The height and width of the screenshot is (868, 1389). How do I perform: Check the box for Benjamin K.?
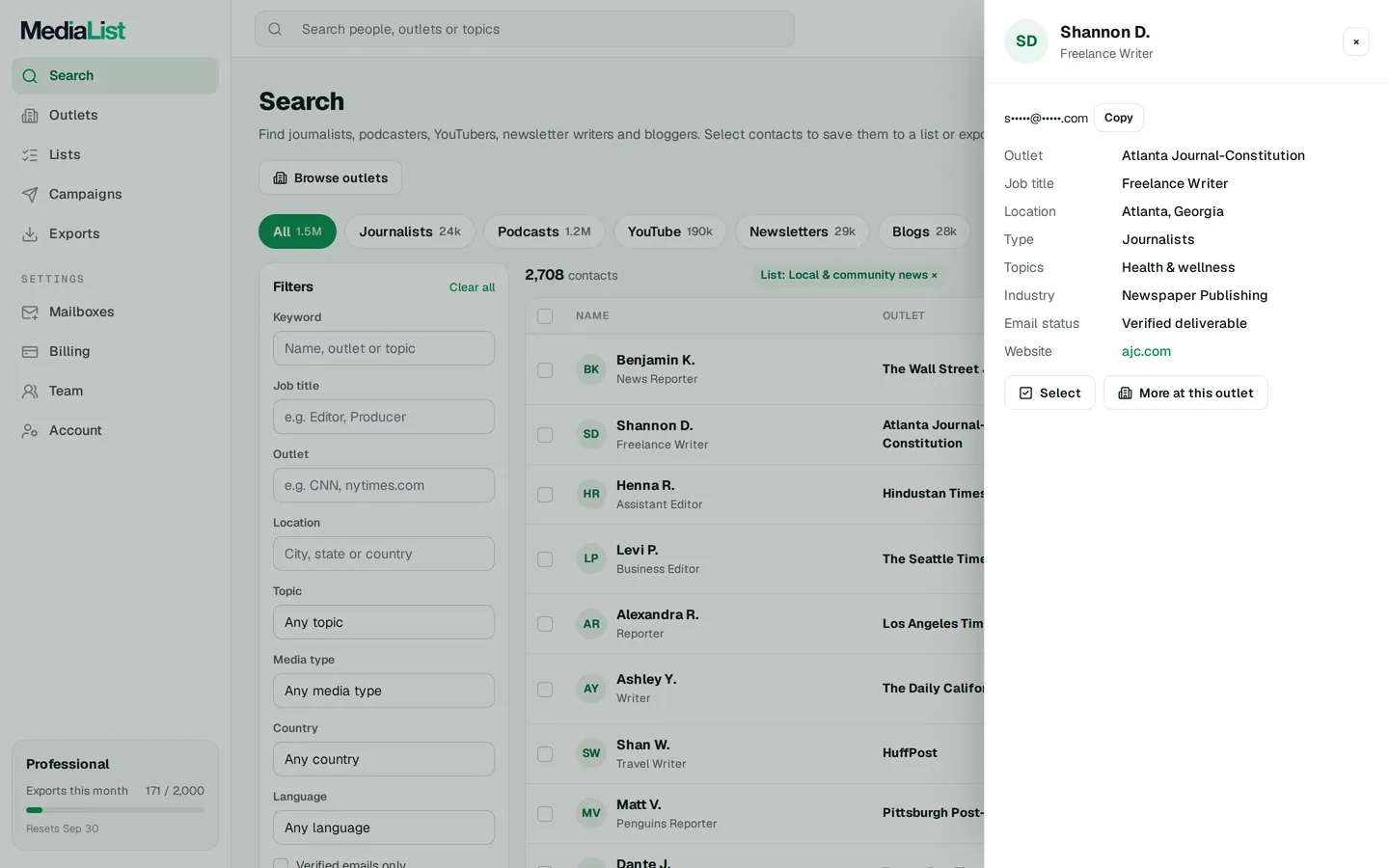(545, 370)
